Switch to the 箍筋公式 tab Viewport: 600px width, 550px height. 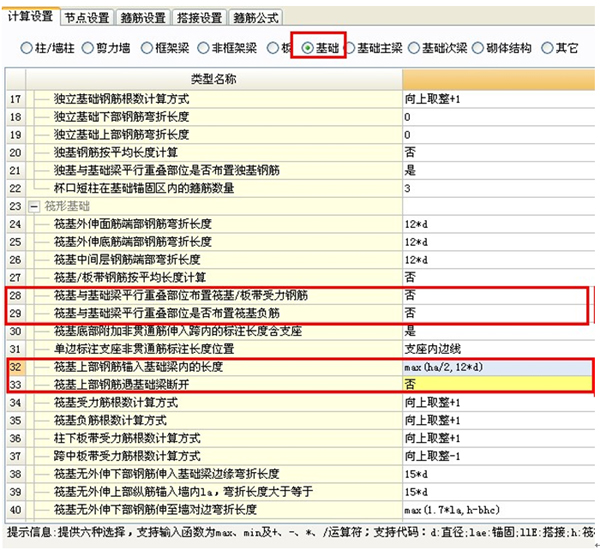(256, 18)
